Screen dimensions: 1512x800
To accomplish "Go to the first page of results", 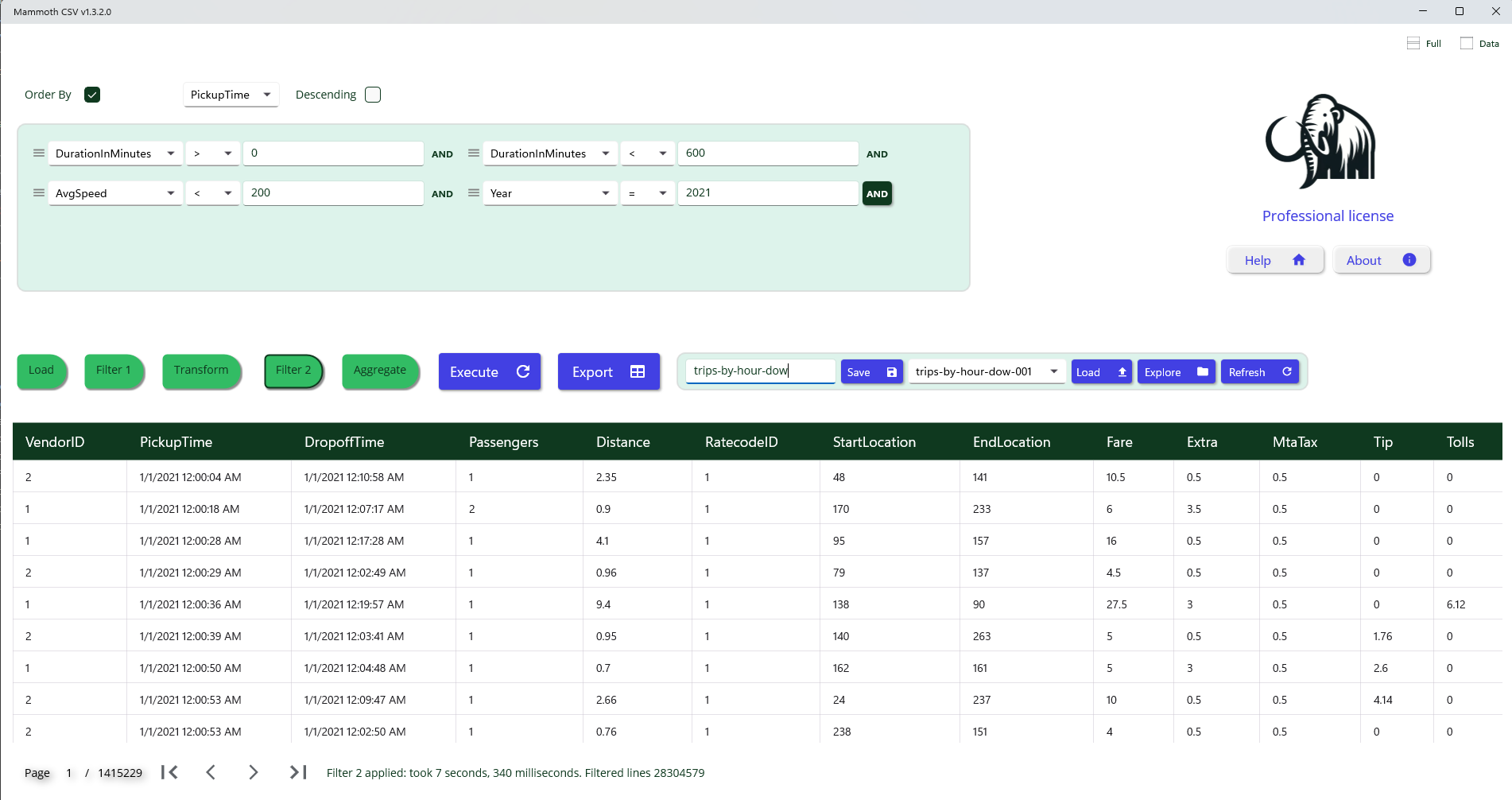I will coord(169,772).
